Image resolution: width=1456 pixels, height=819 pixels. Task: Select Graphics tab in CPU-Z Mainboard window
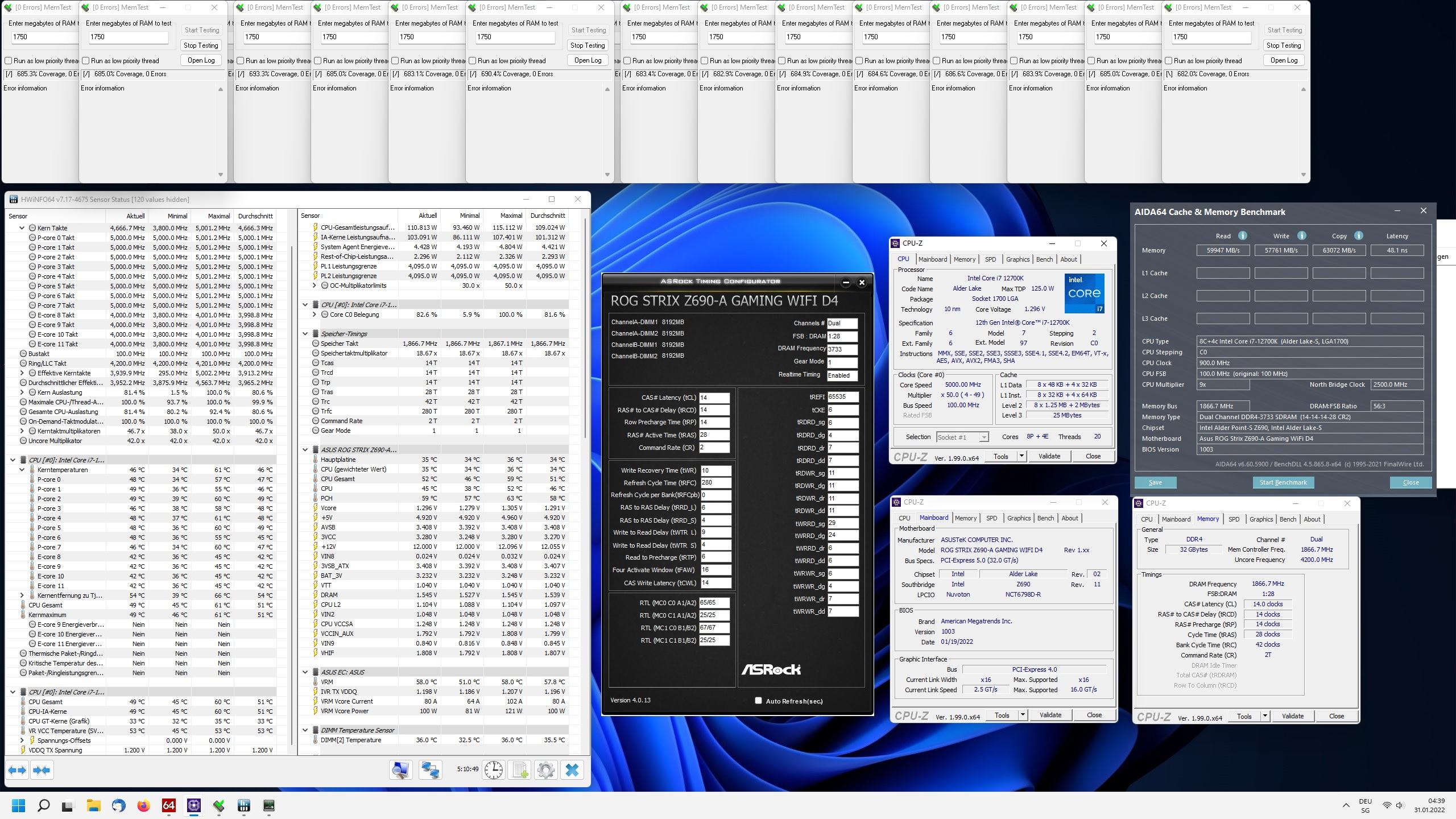coord(1019,518)
